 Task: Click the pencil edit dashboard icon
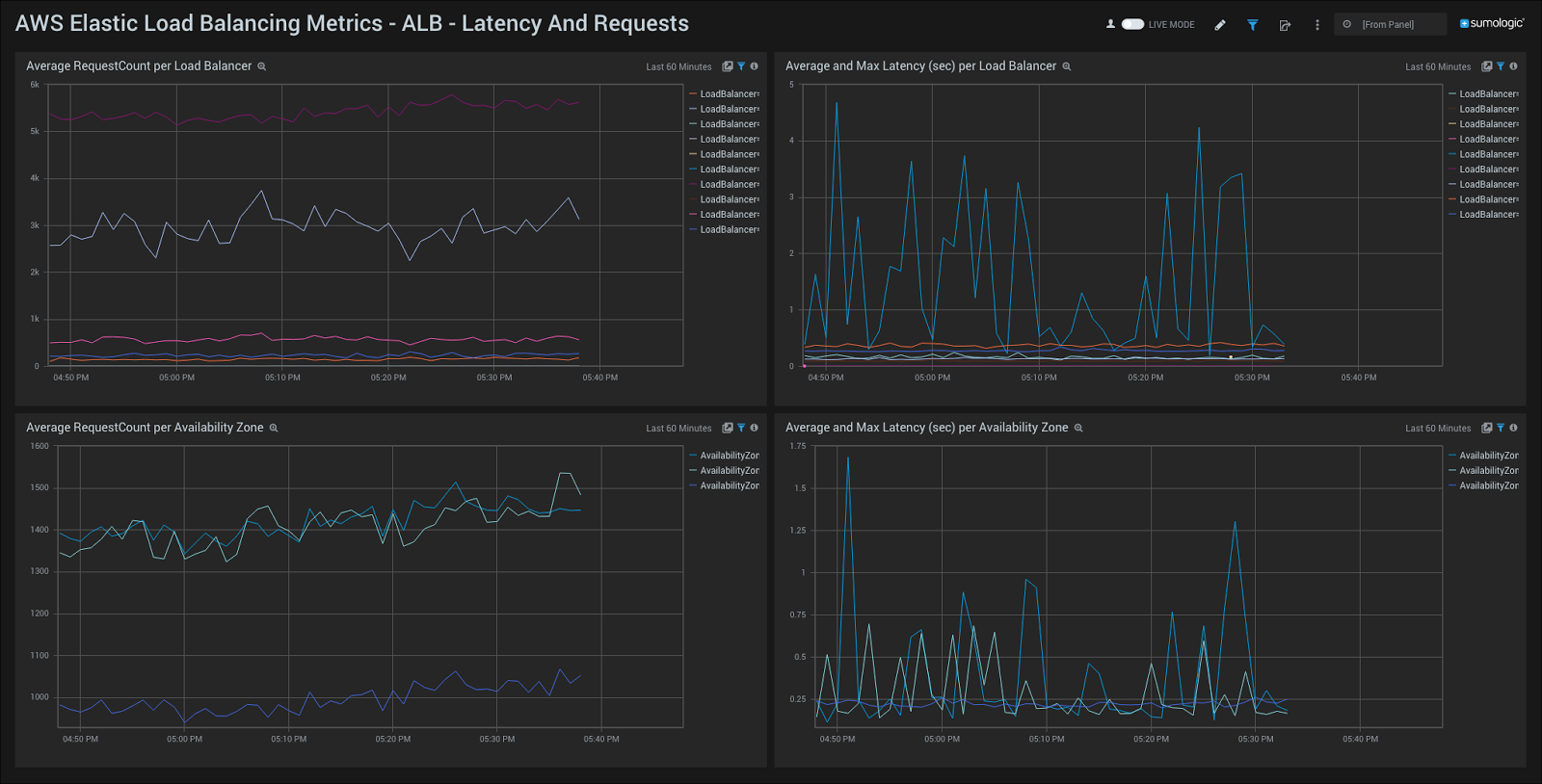coord(1220,25)
